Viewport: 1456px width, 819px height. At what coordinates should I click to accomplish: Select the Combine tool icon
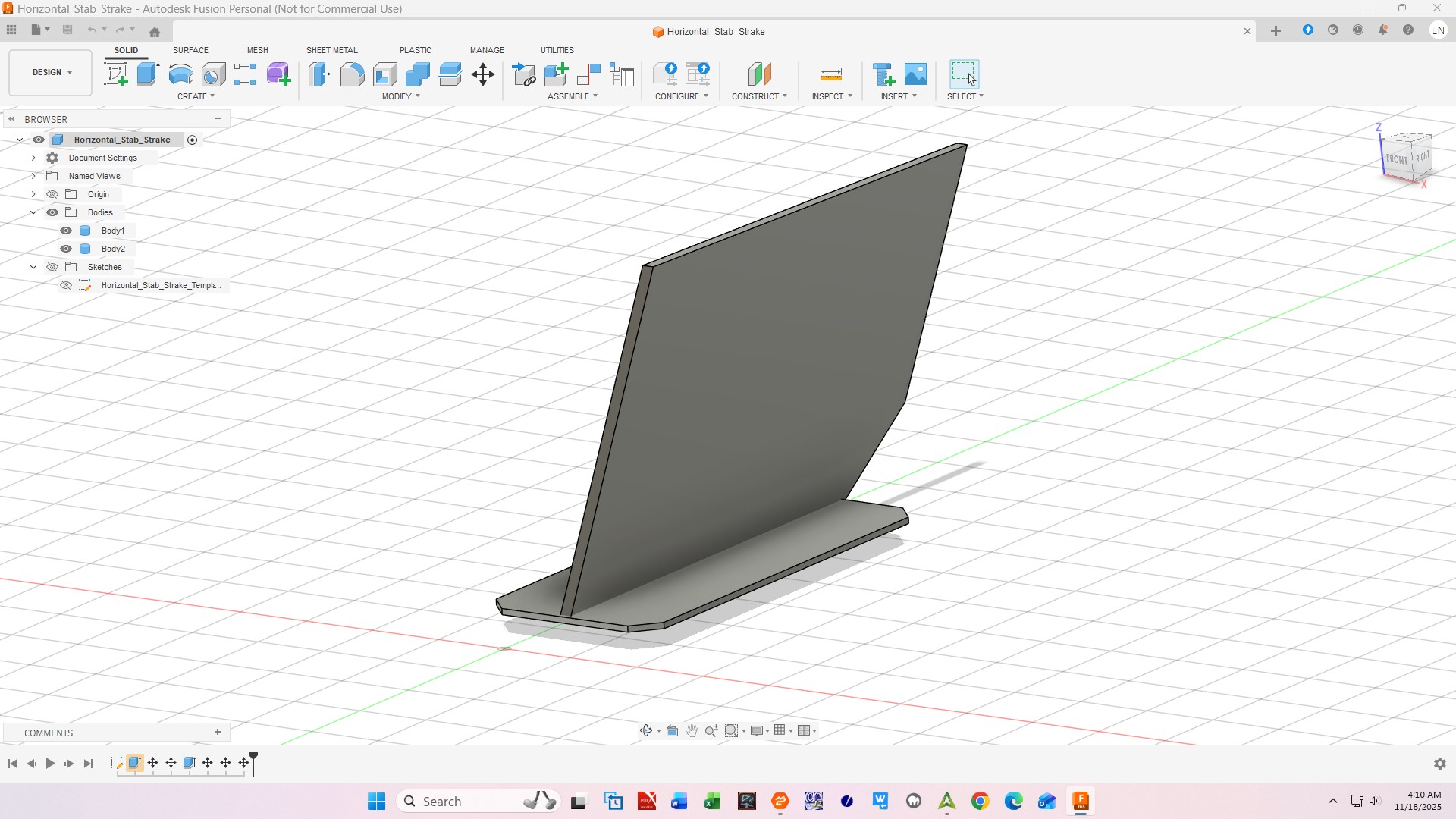click(x=417, y=74)
